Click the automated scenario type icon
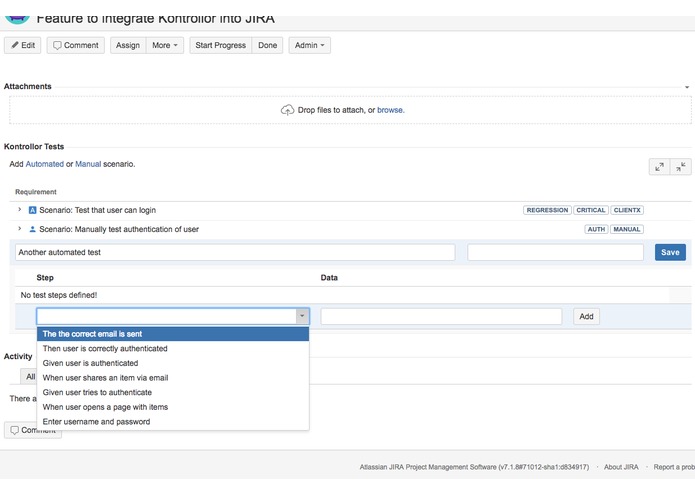Viewport: 695px width, 494px height. pyautogui.click(x=32, y=210)
